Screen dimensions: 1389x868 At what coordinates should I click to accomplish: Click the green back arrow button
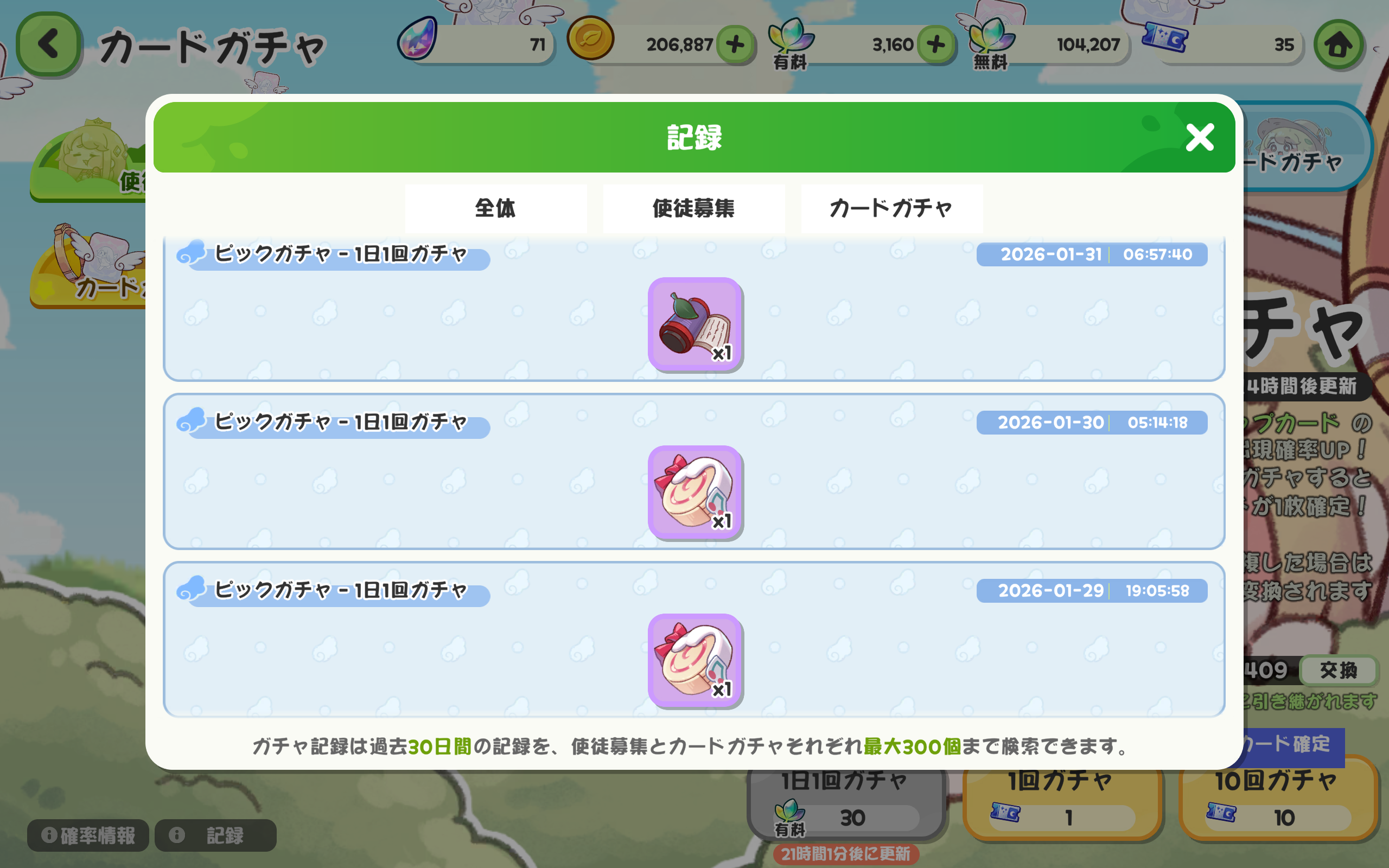click(x=48, y=44)
